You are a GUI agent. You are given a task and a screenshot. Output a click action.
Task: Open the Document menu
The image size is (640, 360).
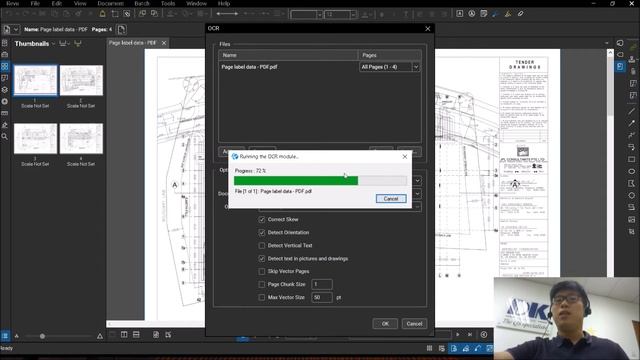110,3
